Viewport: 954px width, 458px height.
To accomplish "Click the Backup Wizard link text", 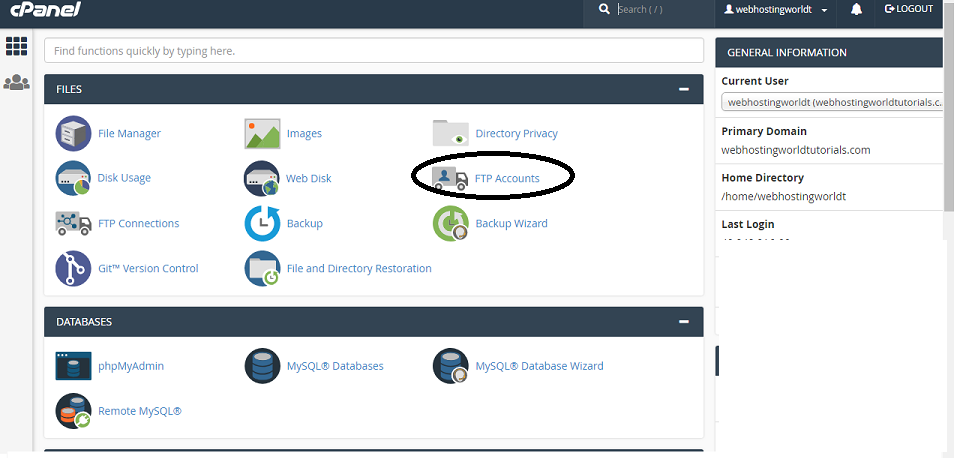I will pos(512,223).
